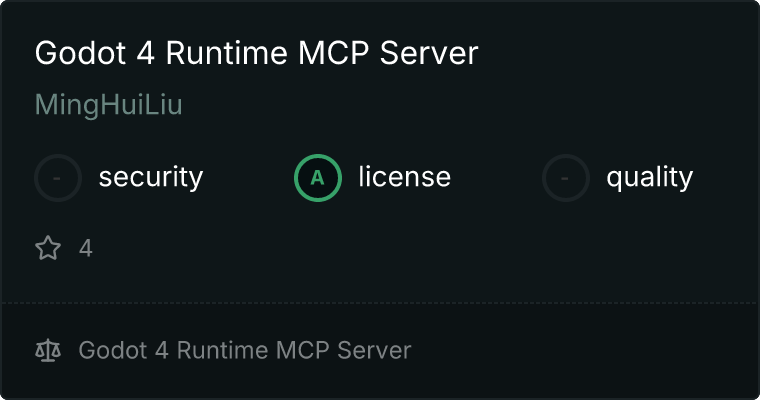Viewport: 760px width, 400px height.
Task: Click empty card area right of star count
Action: [400, 248]
